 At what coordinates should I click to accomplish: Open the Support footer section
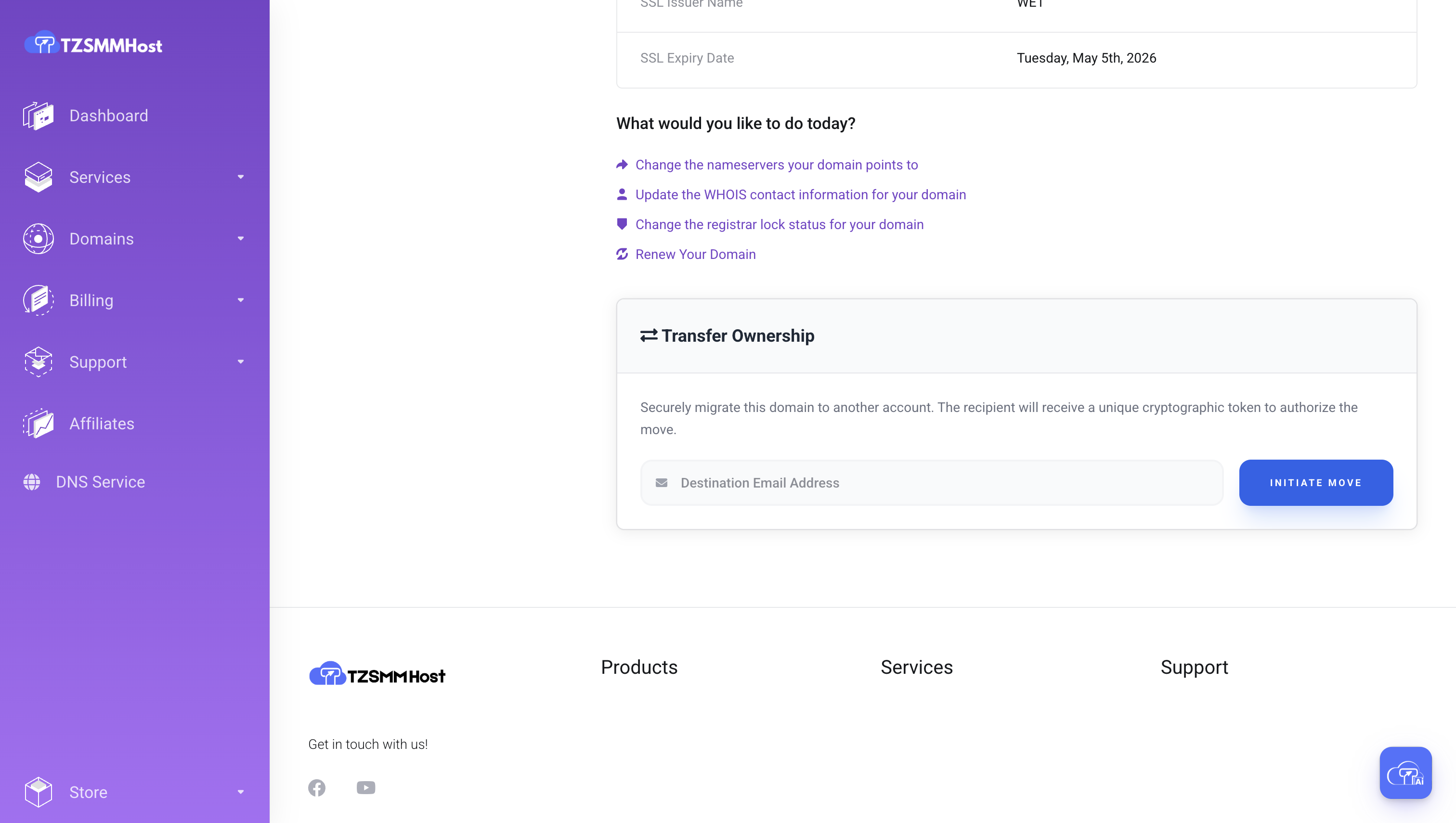tap(1194, 667)
